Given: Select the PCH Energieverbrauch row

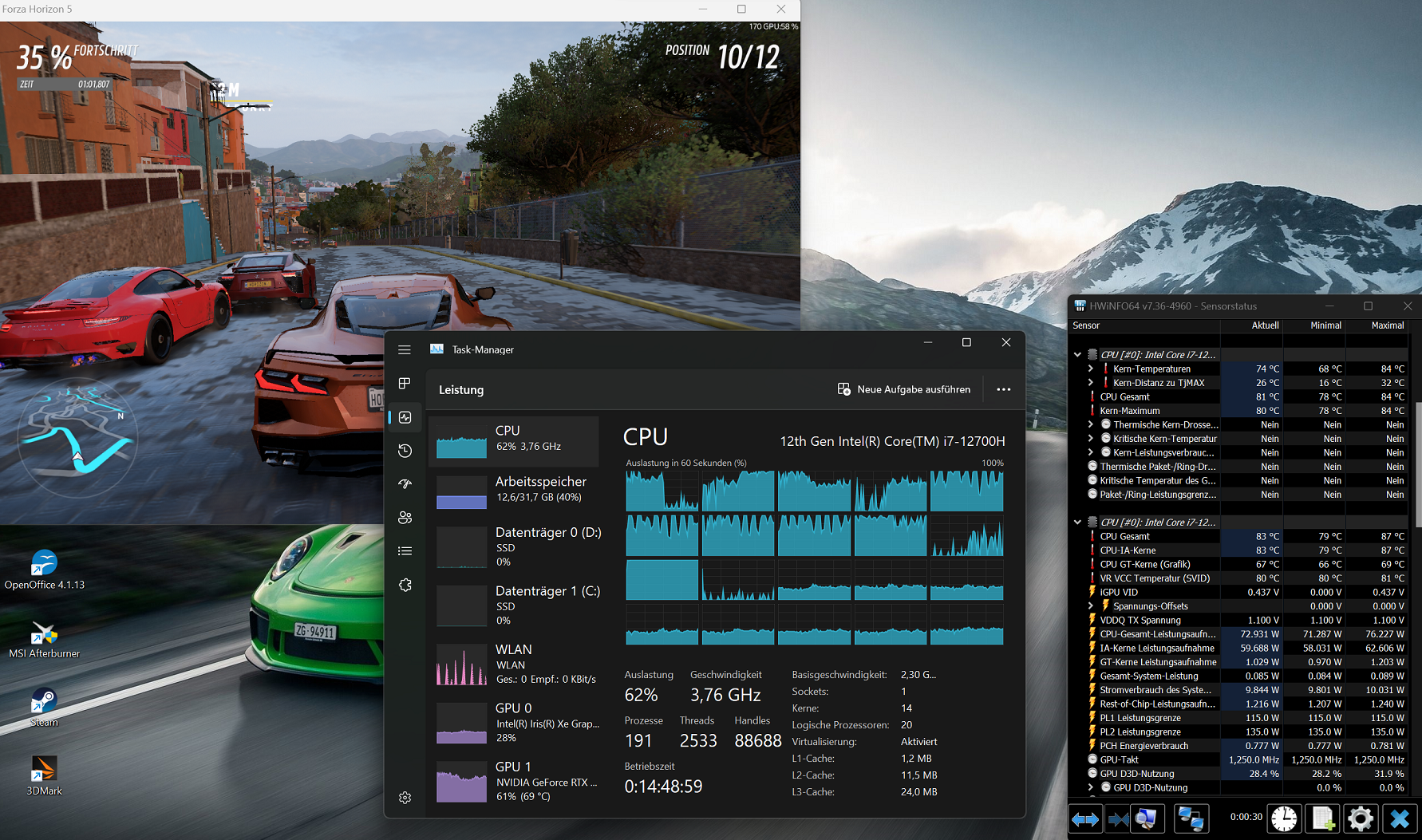Looking at the screenshot, I should coord(1239,746).
